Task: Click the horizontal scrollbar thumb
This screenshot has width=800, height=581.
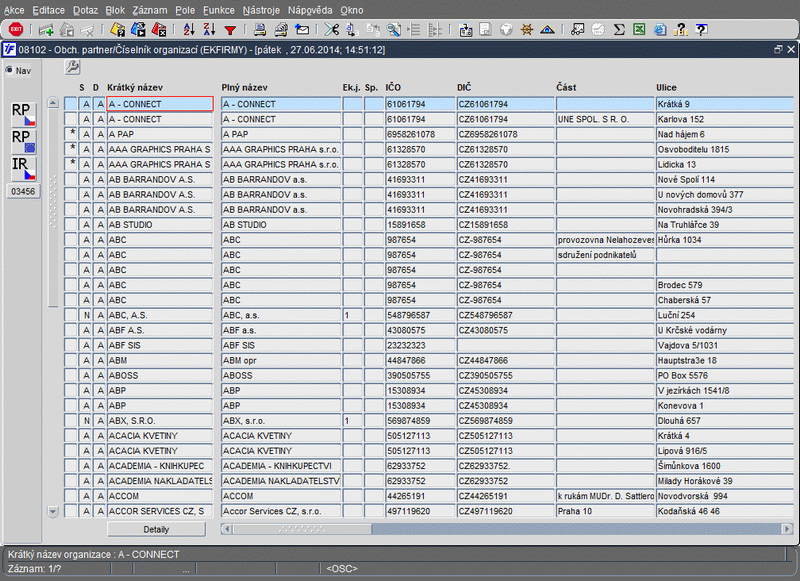Action: [x=303, y=529]
